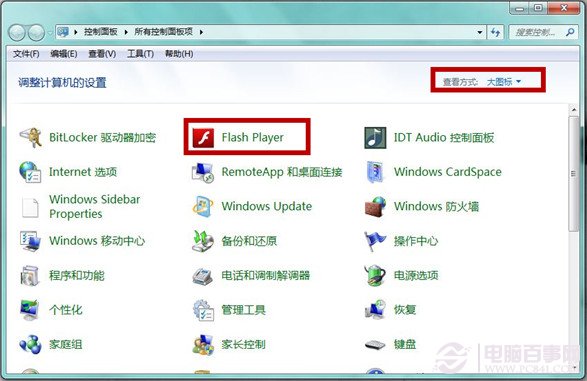The width and height of the screenshot is (587, 381).
Task: Go back with the navigation Back button
Action: (17, 33)
